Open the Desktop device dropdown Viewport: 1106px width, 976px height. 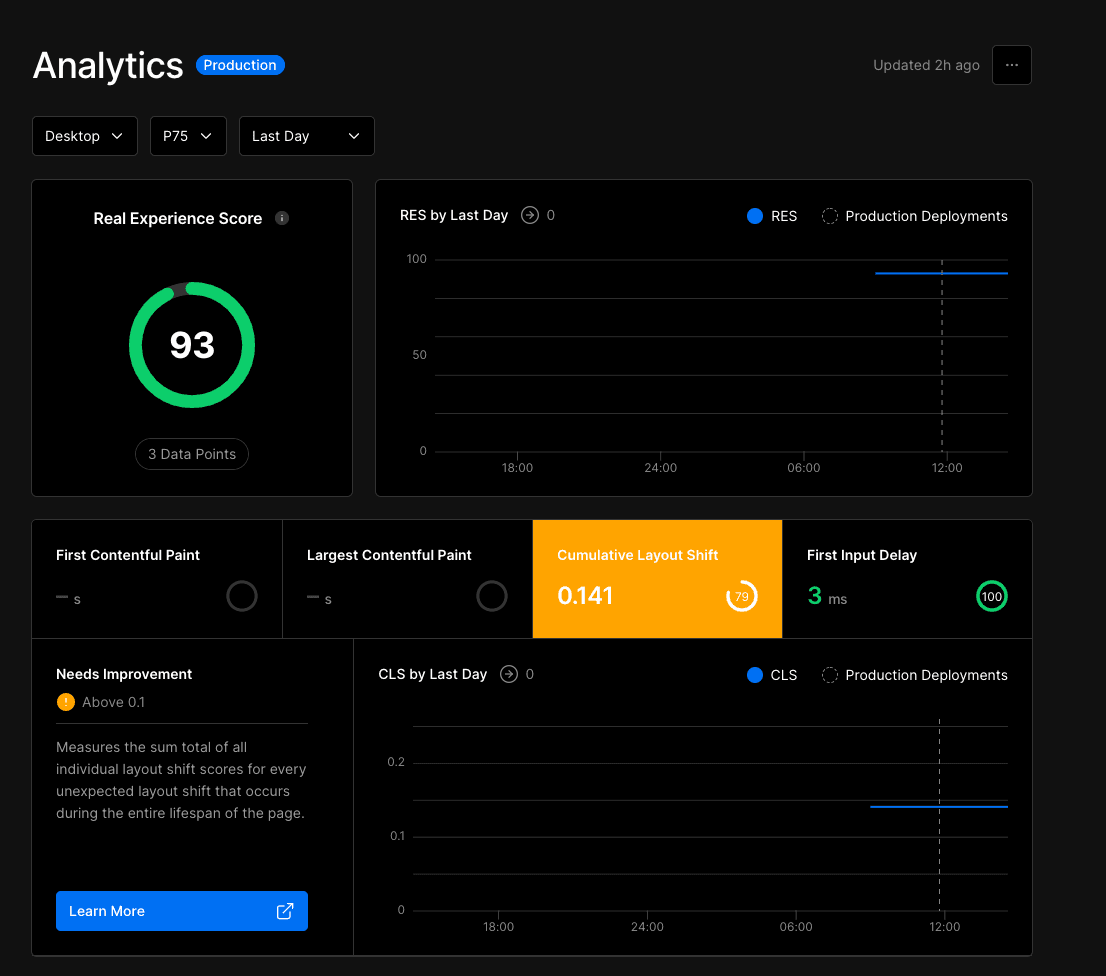tap(84, 136)
